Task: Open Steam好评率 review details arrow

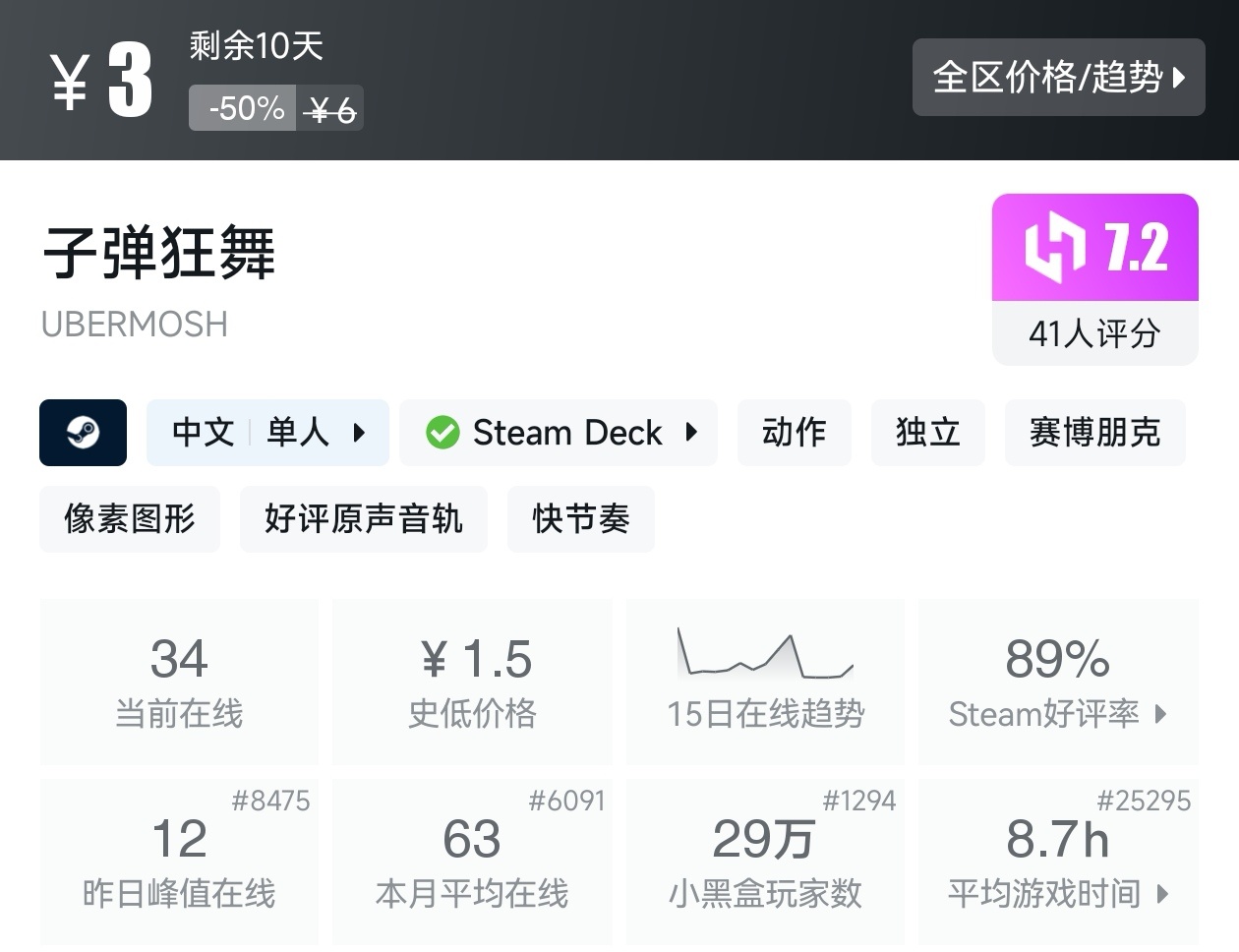Action: click(1161, 714)
